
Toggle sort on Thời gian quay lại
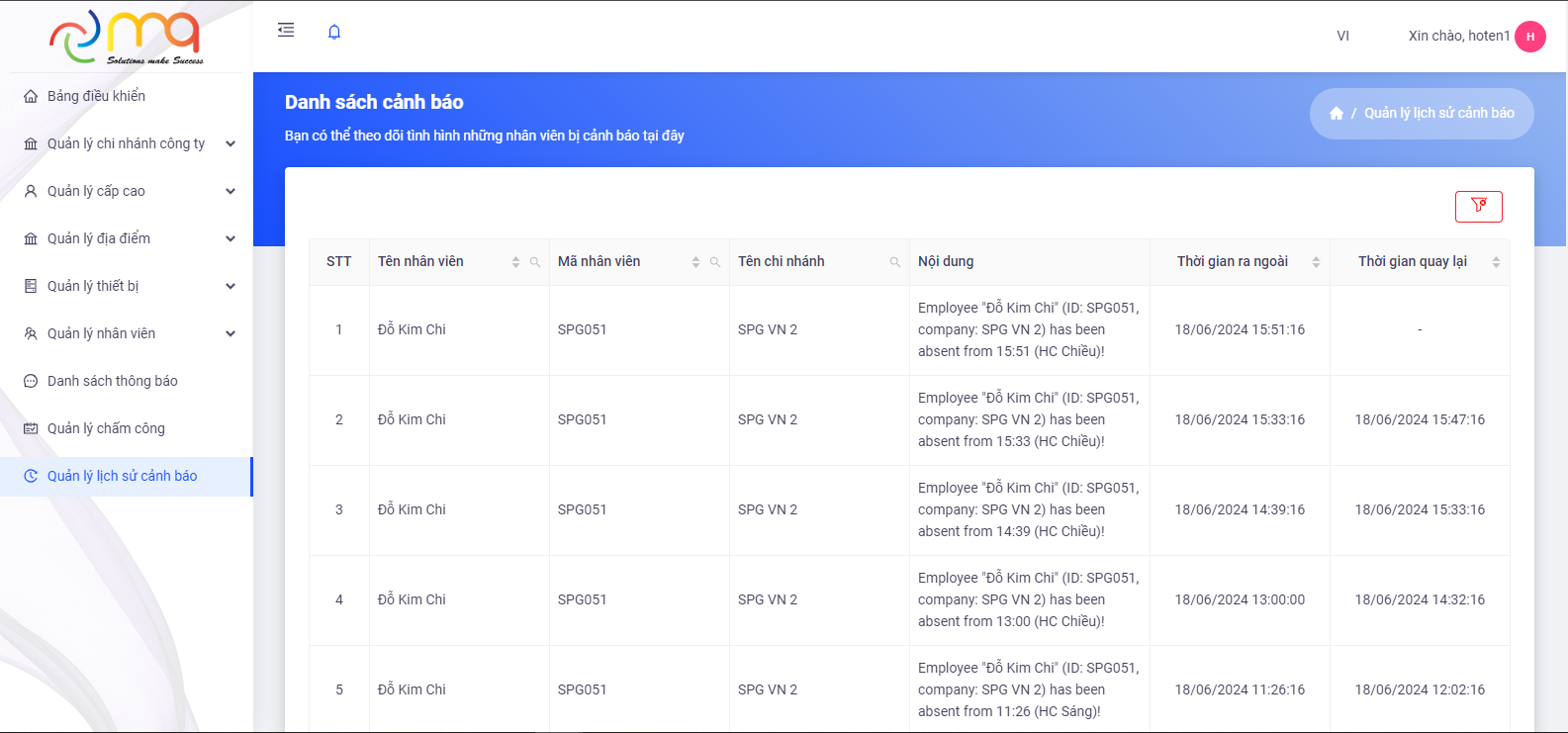[1496, 262]
